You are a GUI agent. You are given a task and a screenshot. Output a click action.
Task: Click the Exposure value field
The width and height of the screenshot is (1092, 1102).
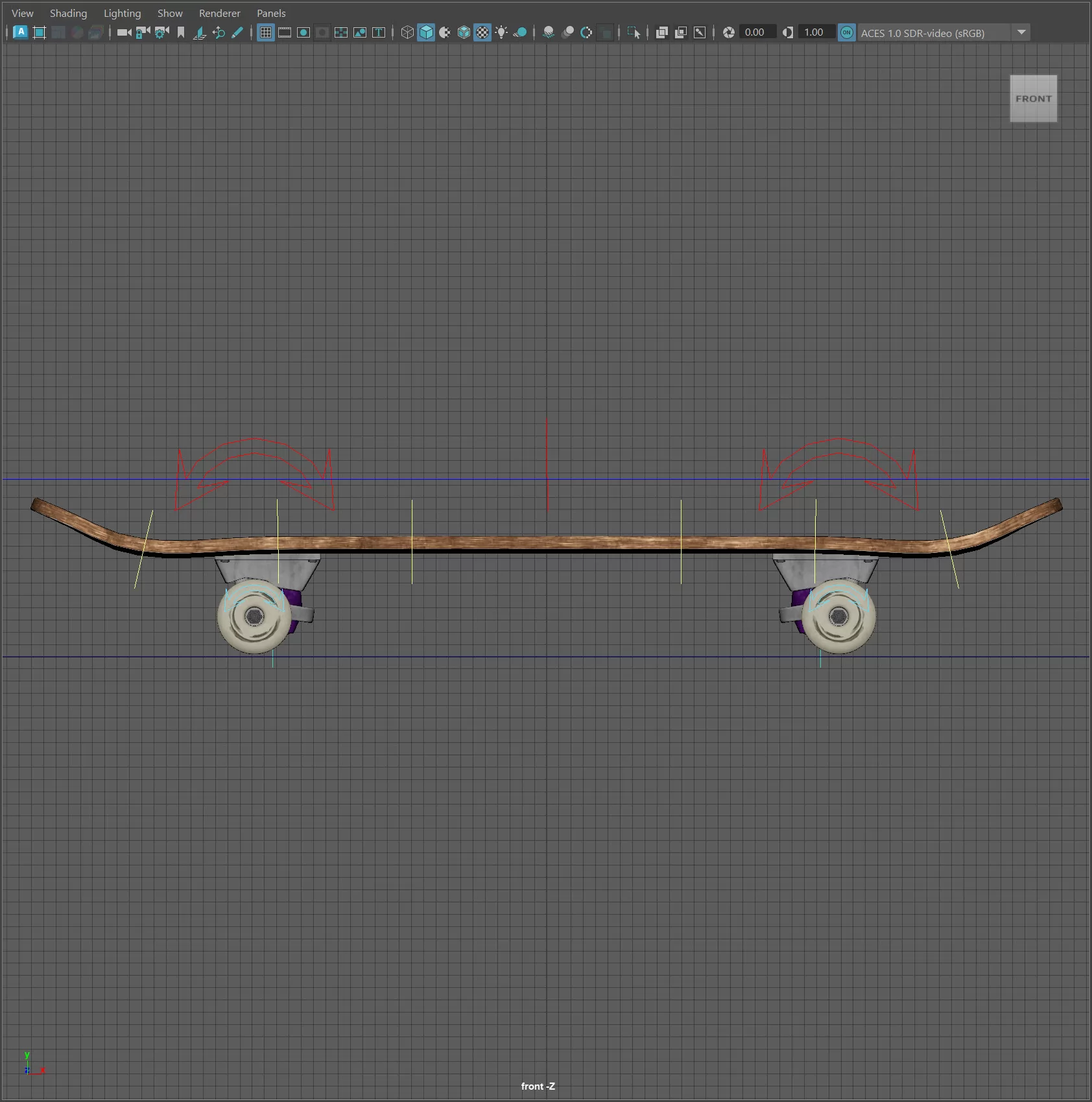(x=756, y=32)
